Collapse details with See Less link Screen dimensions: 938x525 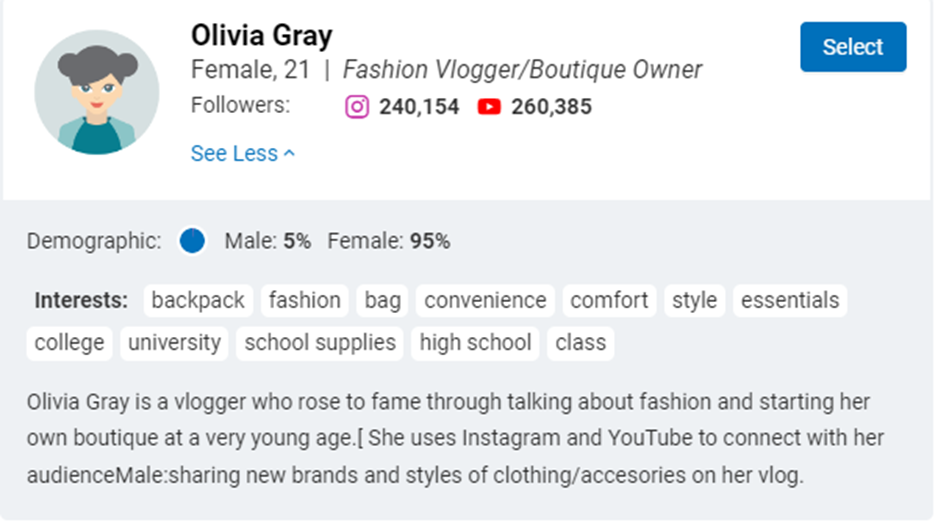tap(243, 154)
